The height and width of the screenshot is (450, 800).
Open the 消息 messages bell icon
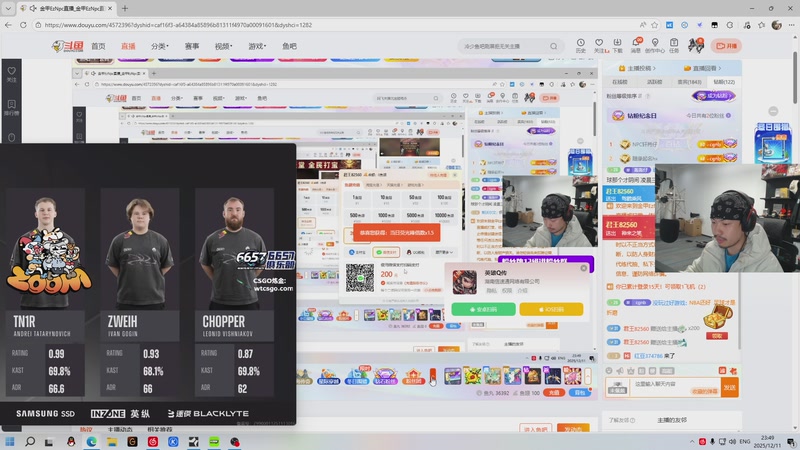(636, 45)
